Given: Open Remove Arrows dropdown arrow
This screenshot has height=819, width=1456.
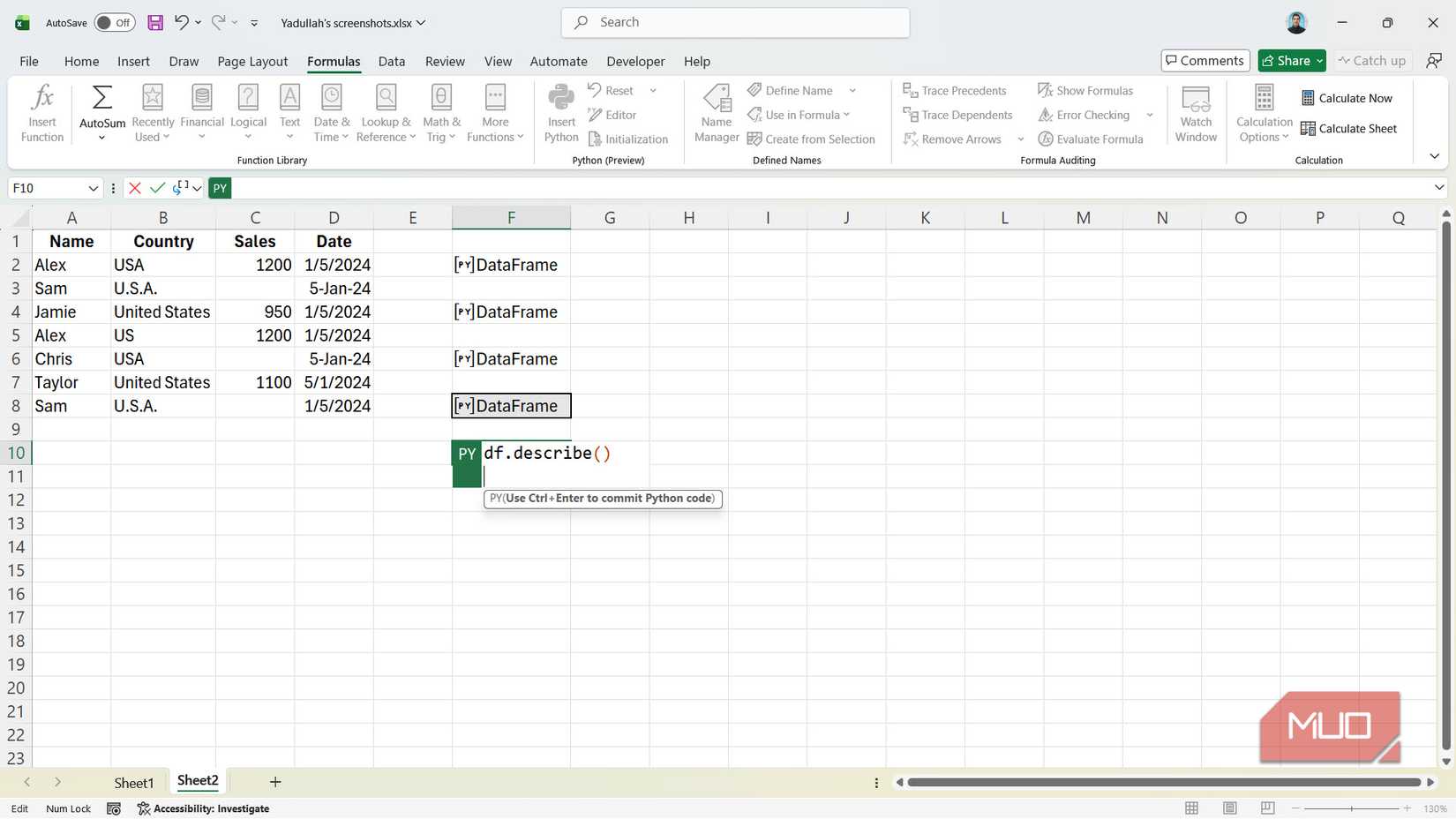Looking at the screenshot, I should tap(1021, 139).
